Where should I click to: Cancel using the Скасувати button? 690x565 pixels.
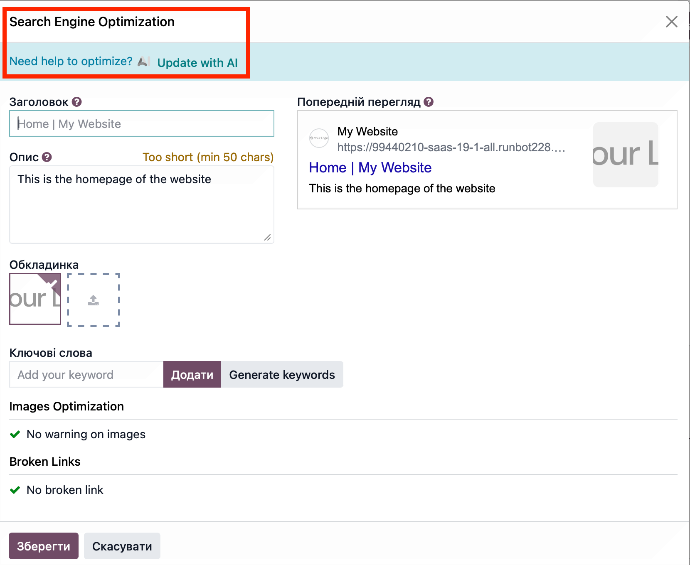122,546
